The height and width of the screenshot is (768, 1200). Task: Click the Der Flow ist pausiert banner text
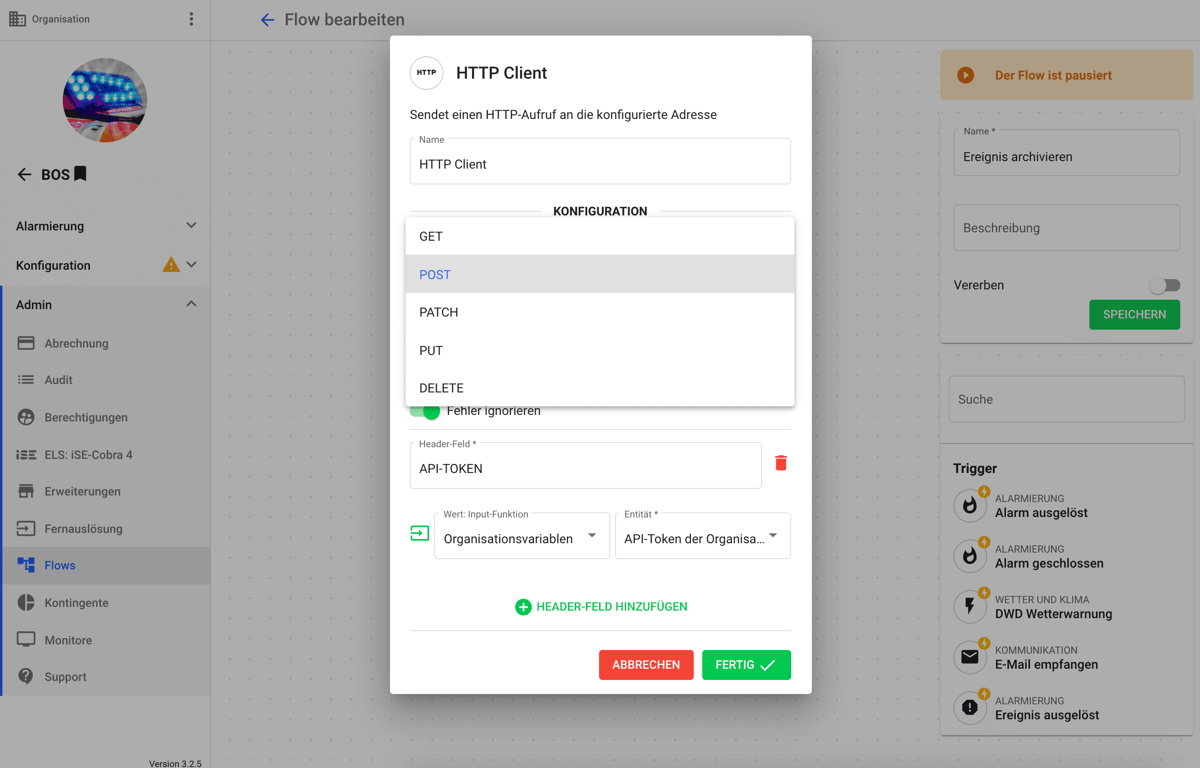click(1053, 75)
